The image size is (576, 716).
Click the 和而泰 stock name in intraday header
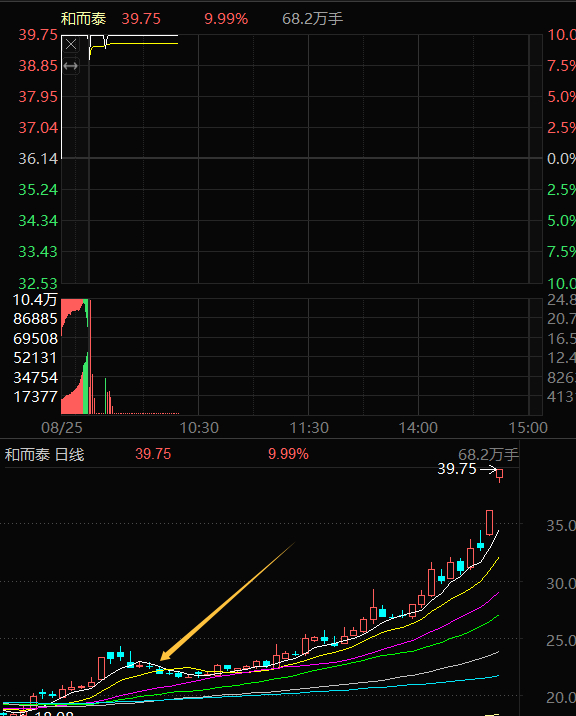pyautogui.click(x=83, y=19)
